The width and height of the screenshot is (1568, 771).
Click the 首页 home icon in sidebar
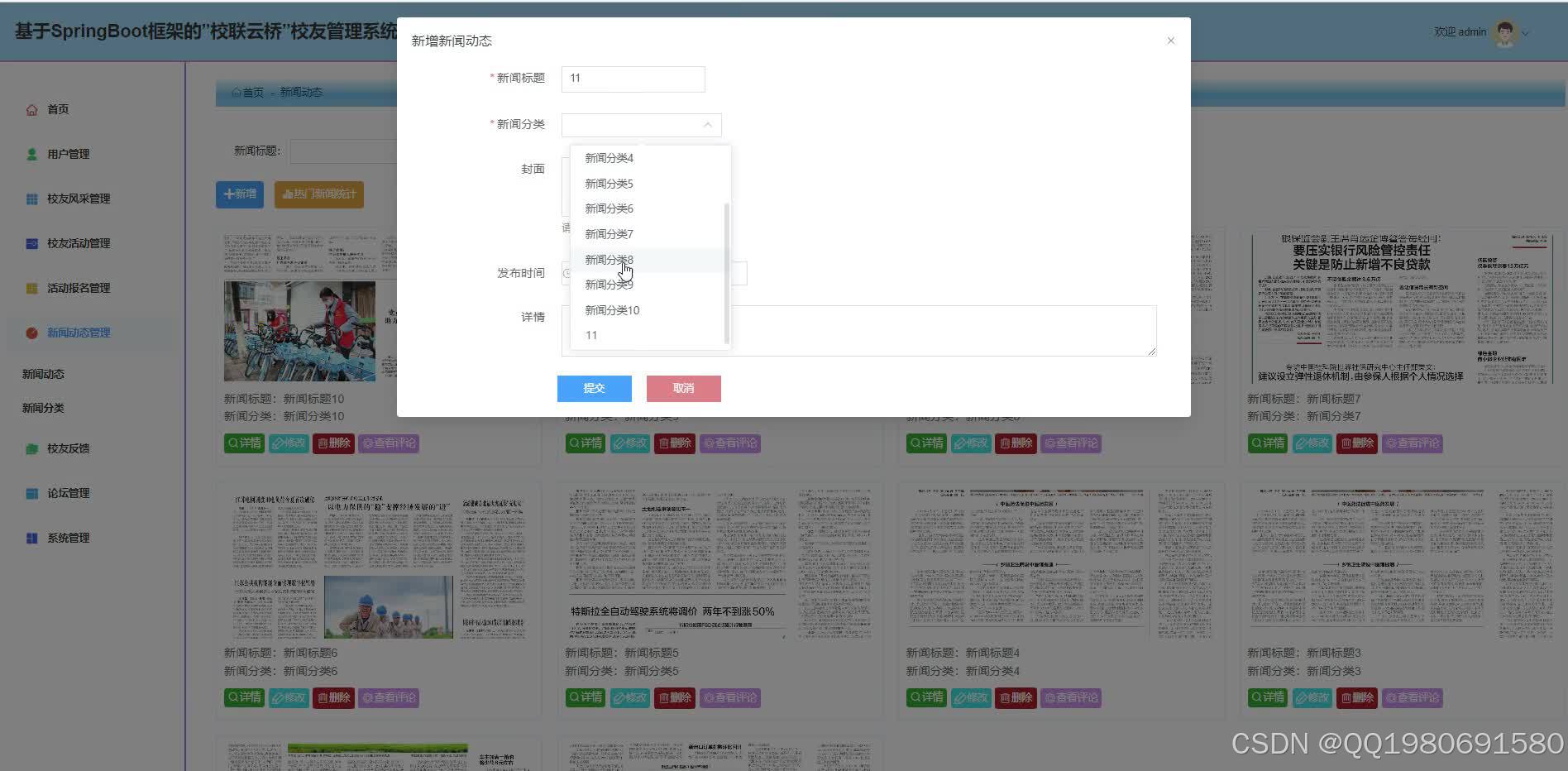31,108
